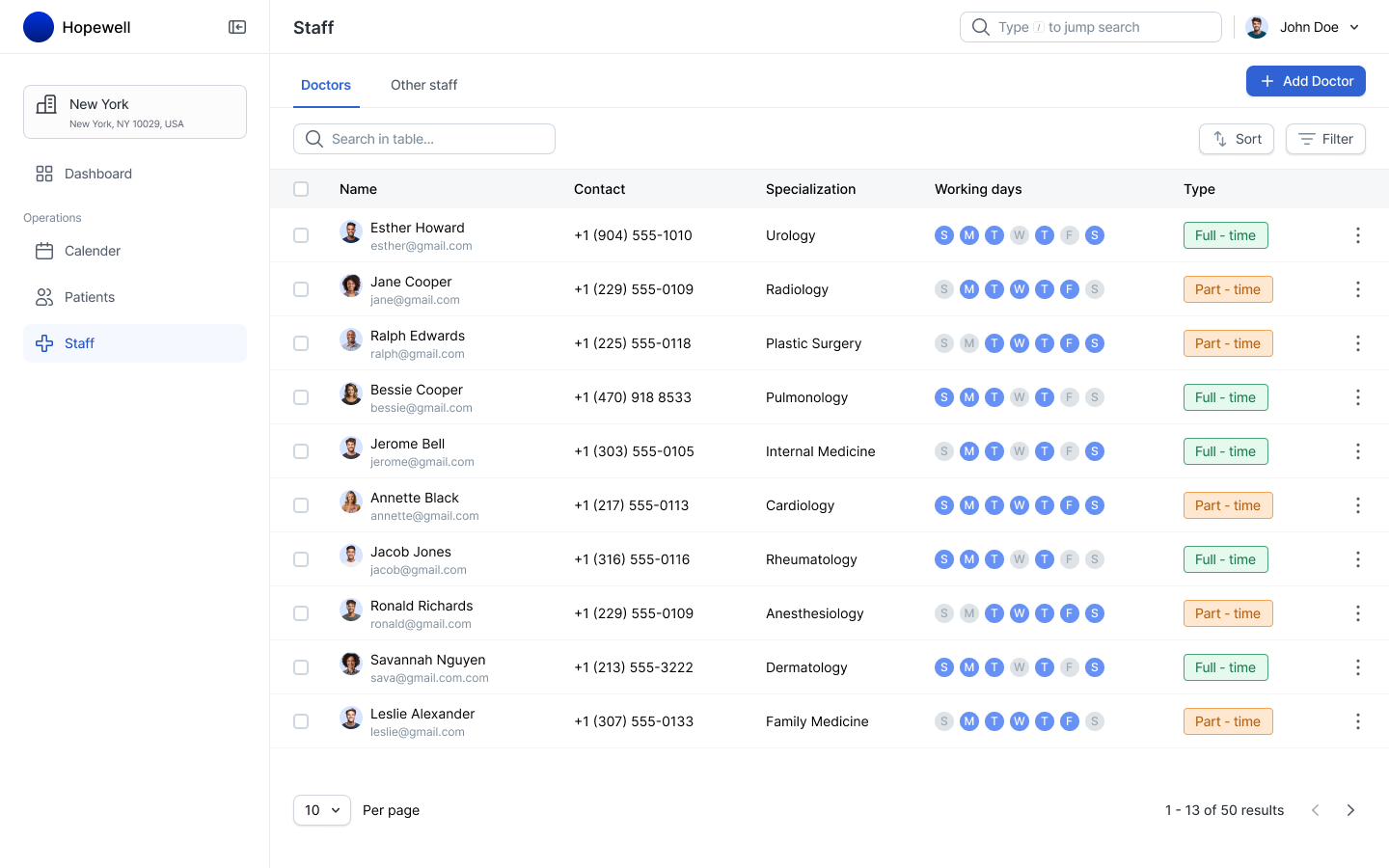The image size is (1389, 868).
Task: Open the per-page results dropdown
Action: point(321,810)
